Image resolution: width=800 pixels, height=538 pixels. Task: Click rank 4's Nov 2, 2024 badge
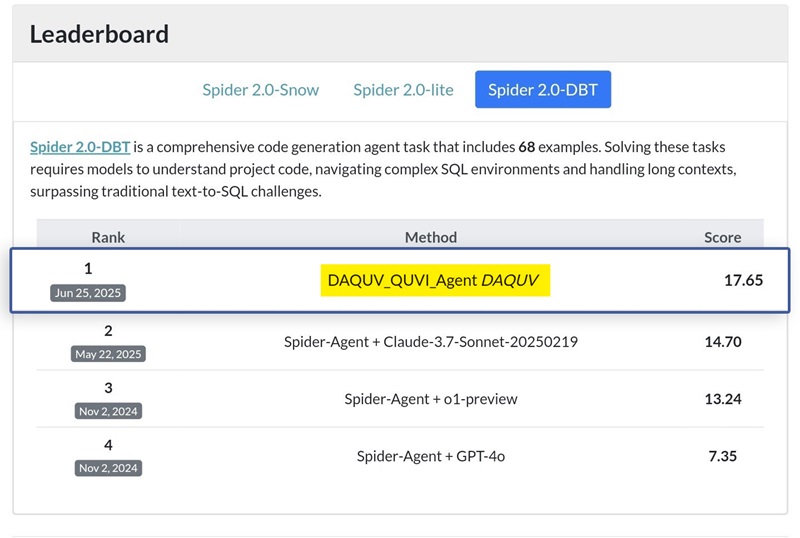click(x=108, y=468)
